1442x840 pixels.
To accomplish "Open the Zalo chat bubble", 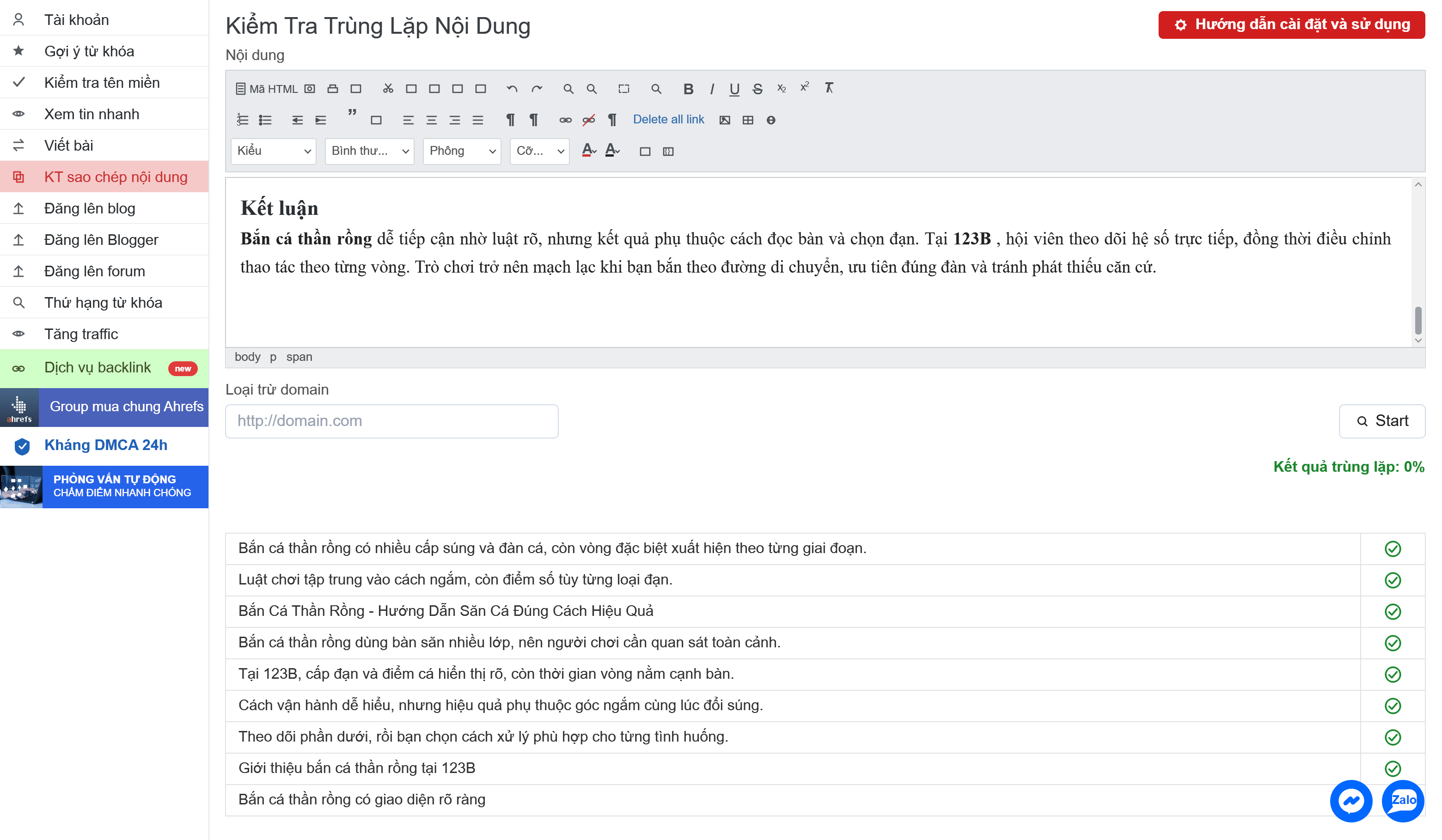I will click(x=1403, y=801).
